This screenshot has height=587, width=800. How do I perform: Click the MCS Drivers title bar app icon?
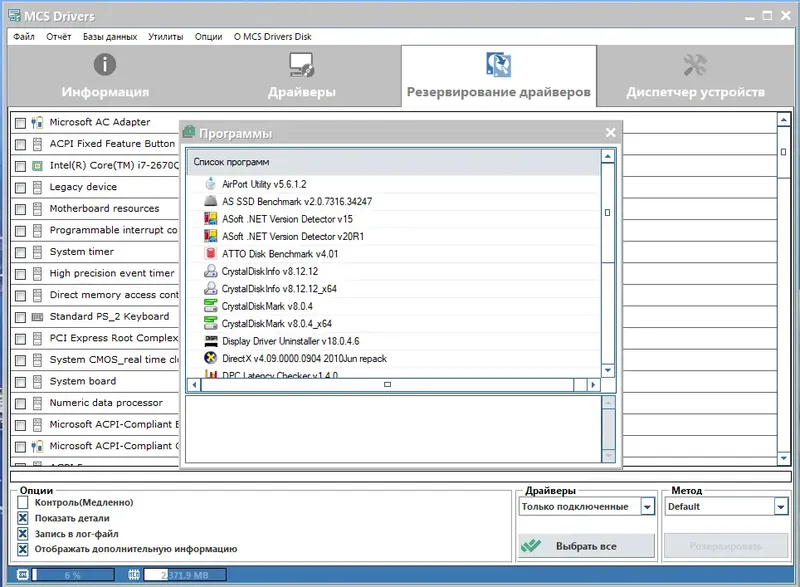coord(14,16)
